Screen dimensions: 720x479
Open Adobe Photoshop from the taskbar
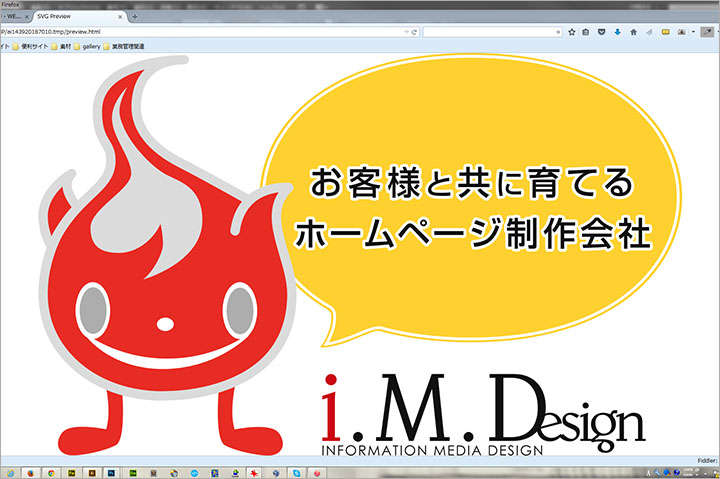click(x=112, y=473)
